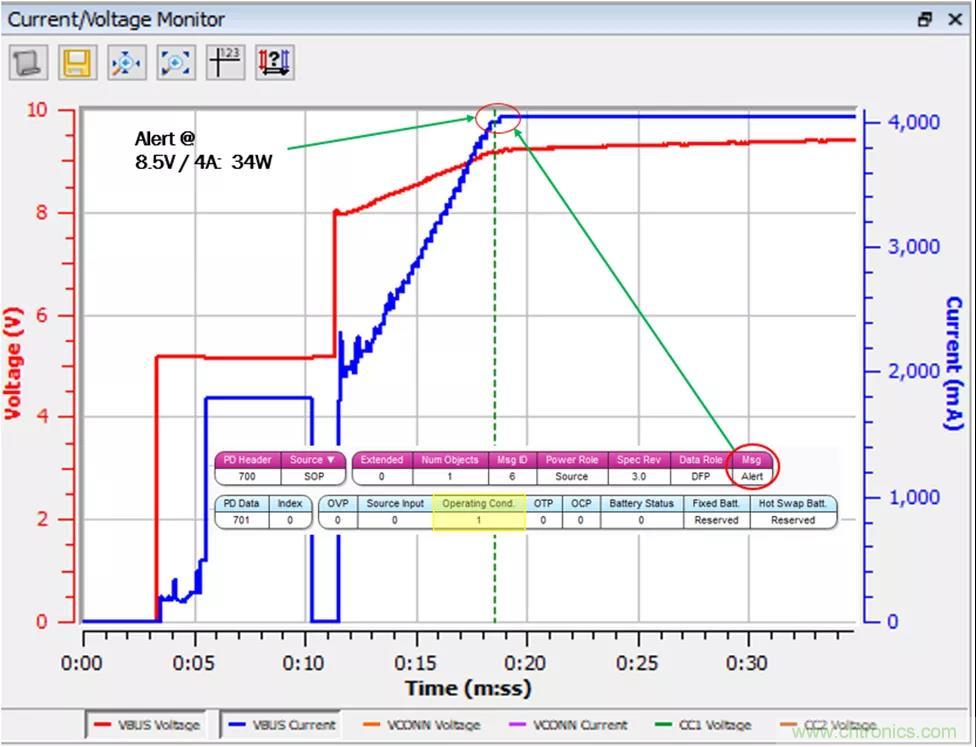Click the zoom-in arrows toolbar icon
This screenshot has width=976, height=747.
(x=127, y=63)
